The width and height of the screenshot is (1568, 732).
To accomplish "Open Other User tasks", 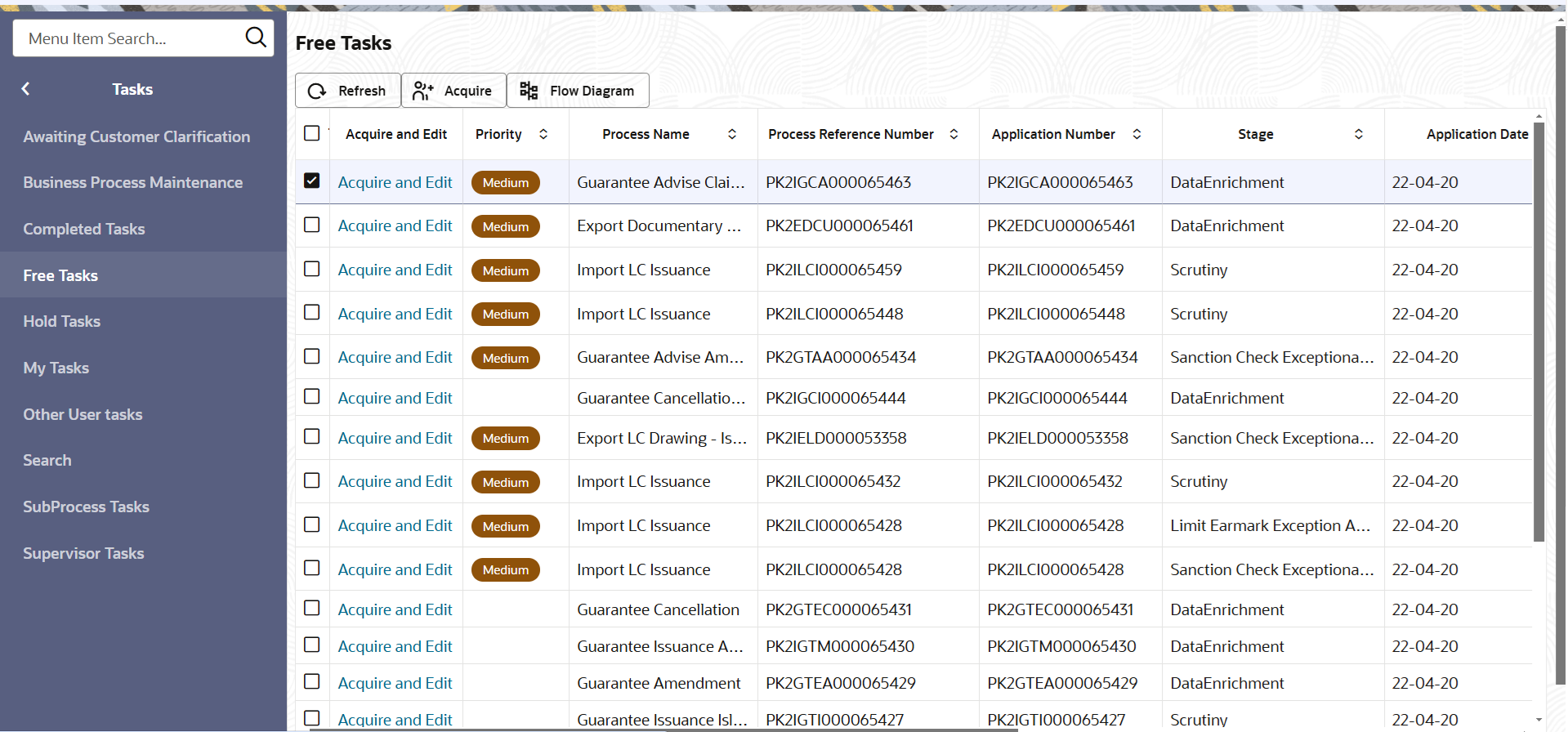I will 83,414.
